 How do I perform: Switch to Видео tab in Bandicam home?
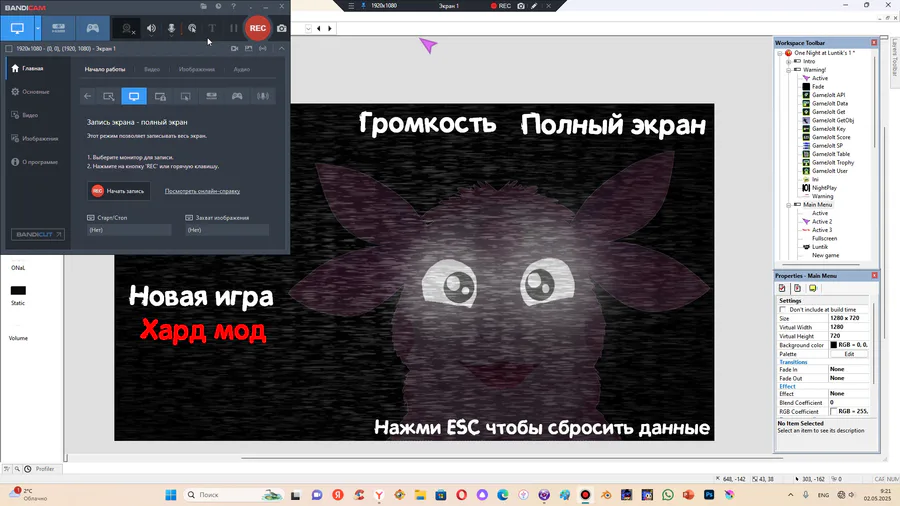(152, 69)
